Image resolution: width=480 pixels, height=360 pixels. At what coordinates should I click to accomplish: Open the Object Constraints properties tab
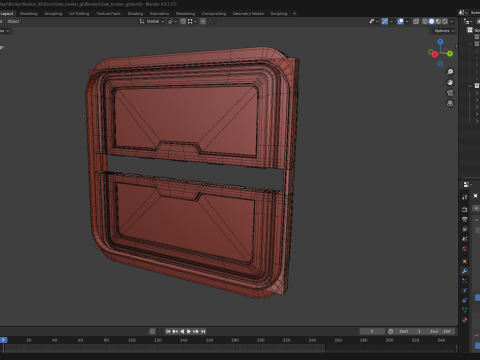pyautogui.click(x=465, y=300)
